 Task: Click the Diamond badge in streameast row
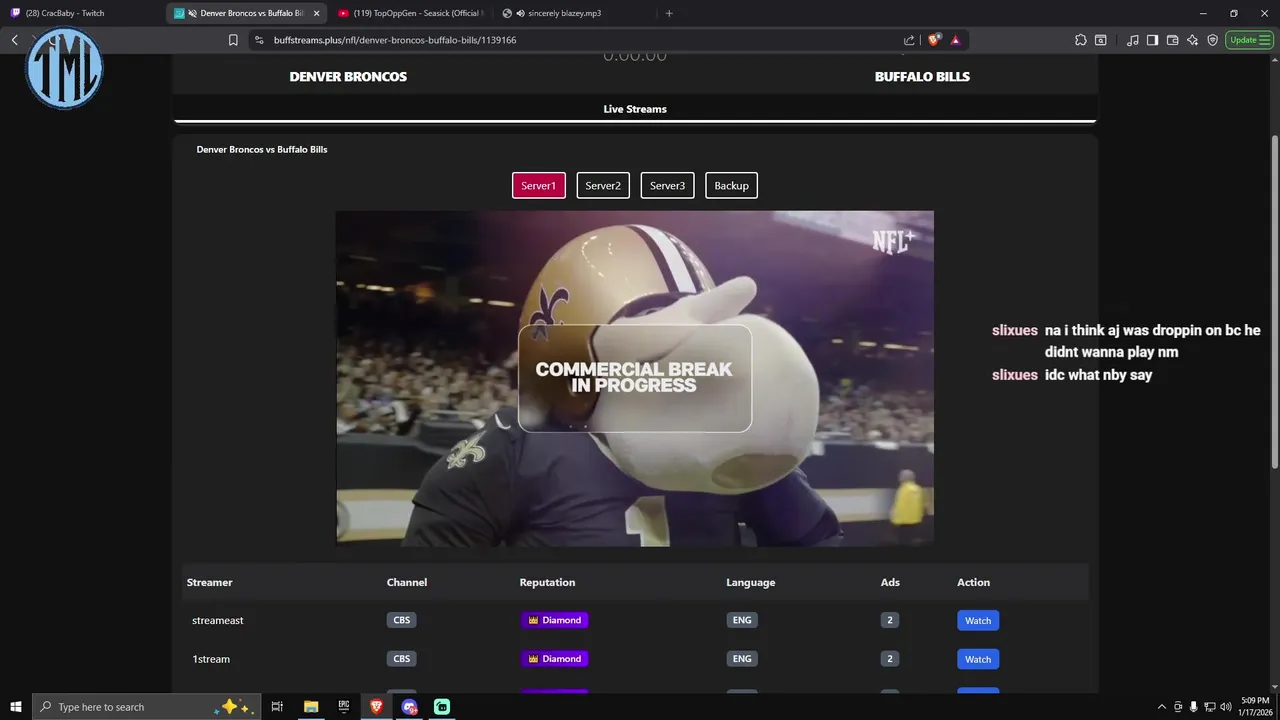tap(555, 620)
